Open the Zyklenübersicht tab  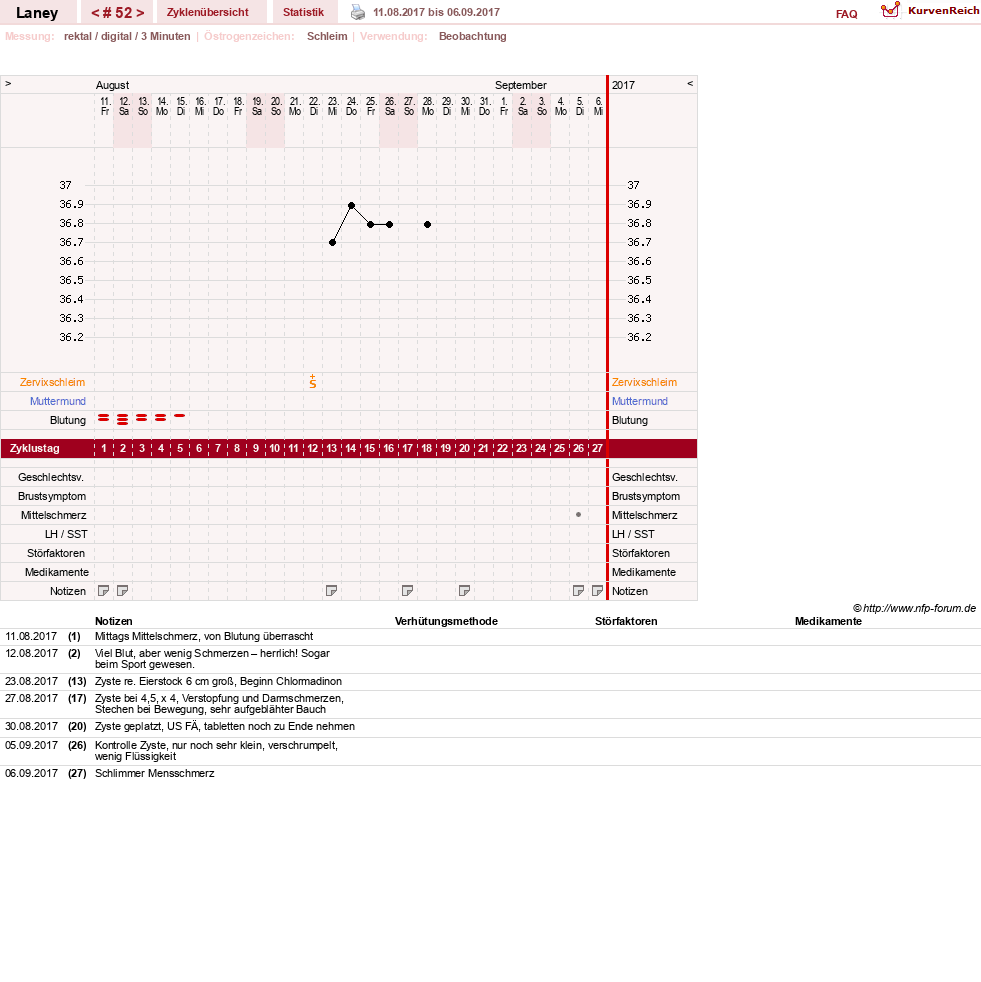[x=207, y=12]
